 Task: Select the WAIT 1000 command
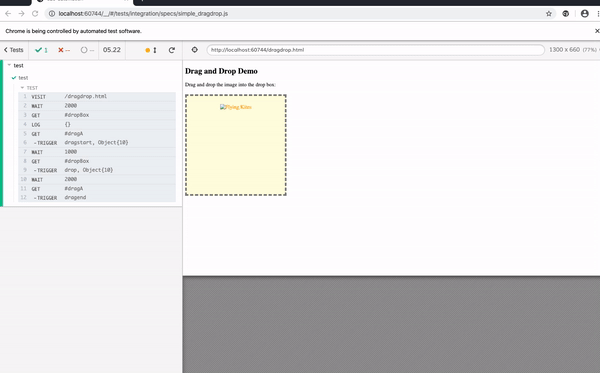coord(97,152)
